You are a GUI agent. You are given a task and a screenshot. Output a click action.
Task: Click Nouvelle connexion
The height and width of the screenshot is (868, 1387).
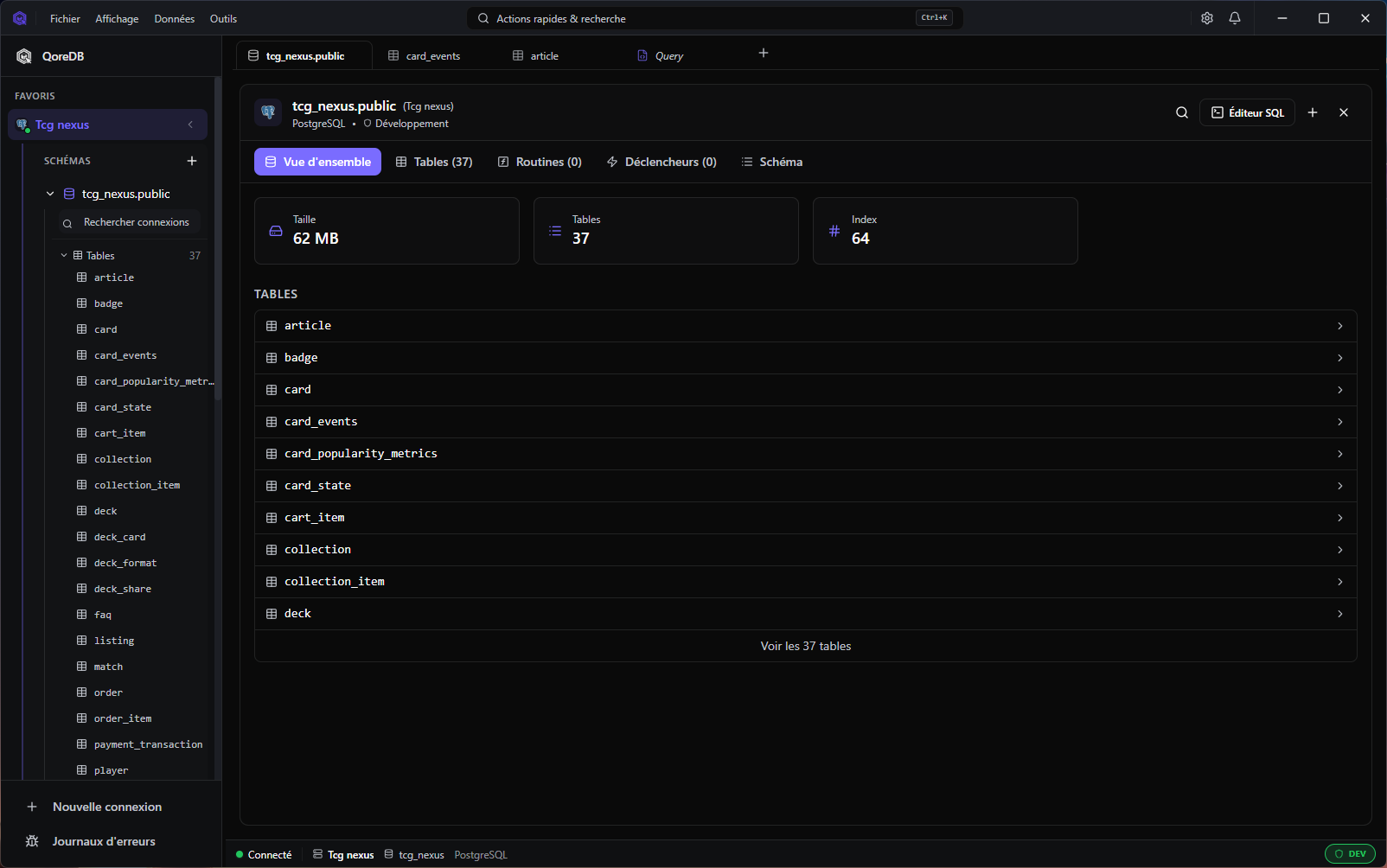[107, 807]
